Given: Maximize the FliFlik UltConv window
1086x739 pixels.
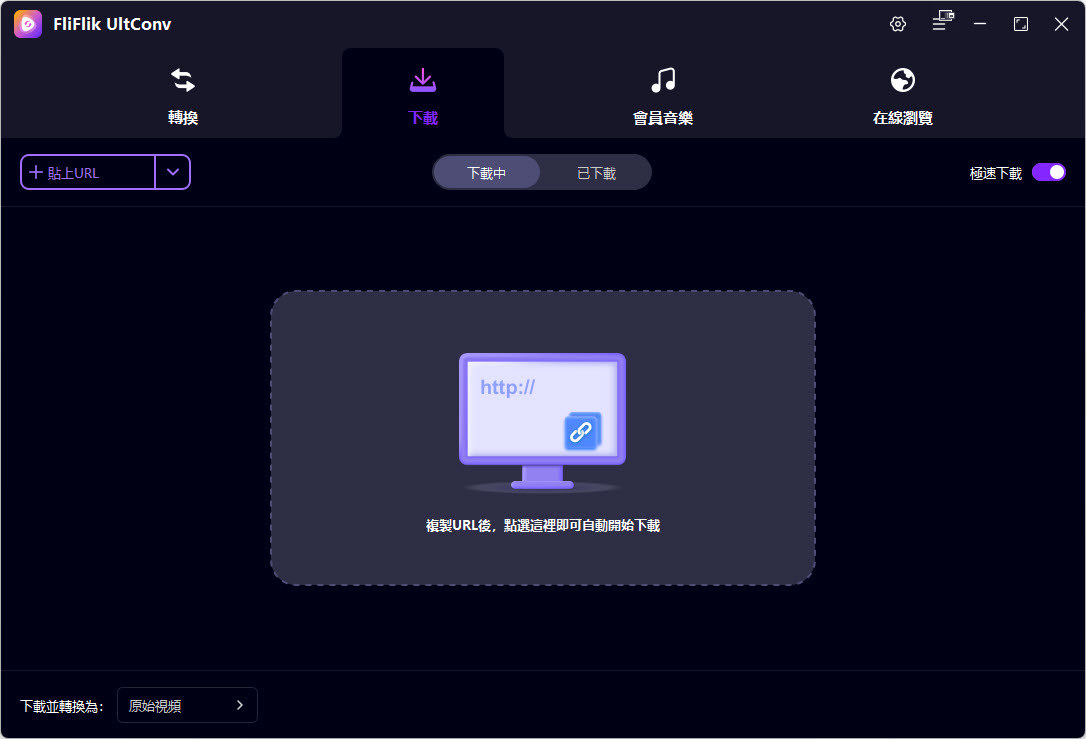Looking at the screenshot, I should [1020, 24].
